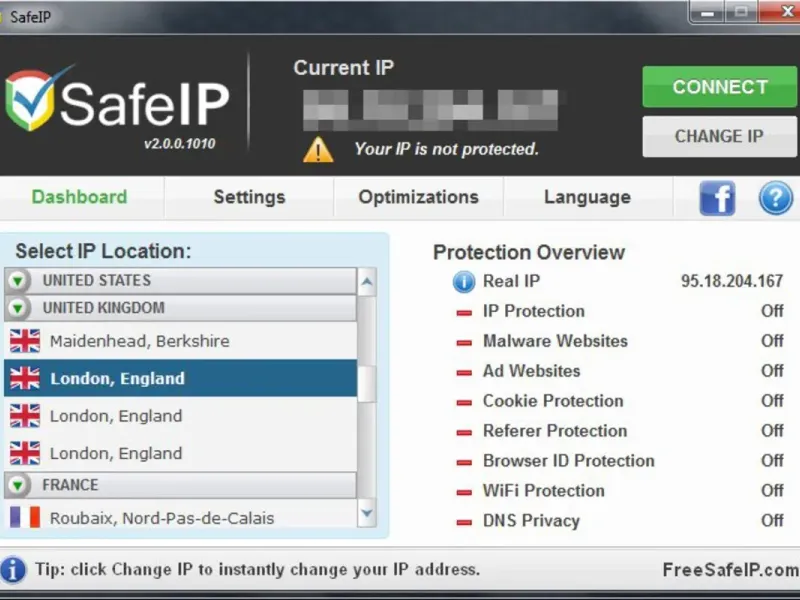Click the Real IP info icon

coord(464,281)
